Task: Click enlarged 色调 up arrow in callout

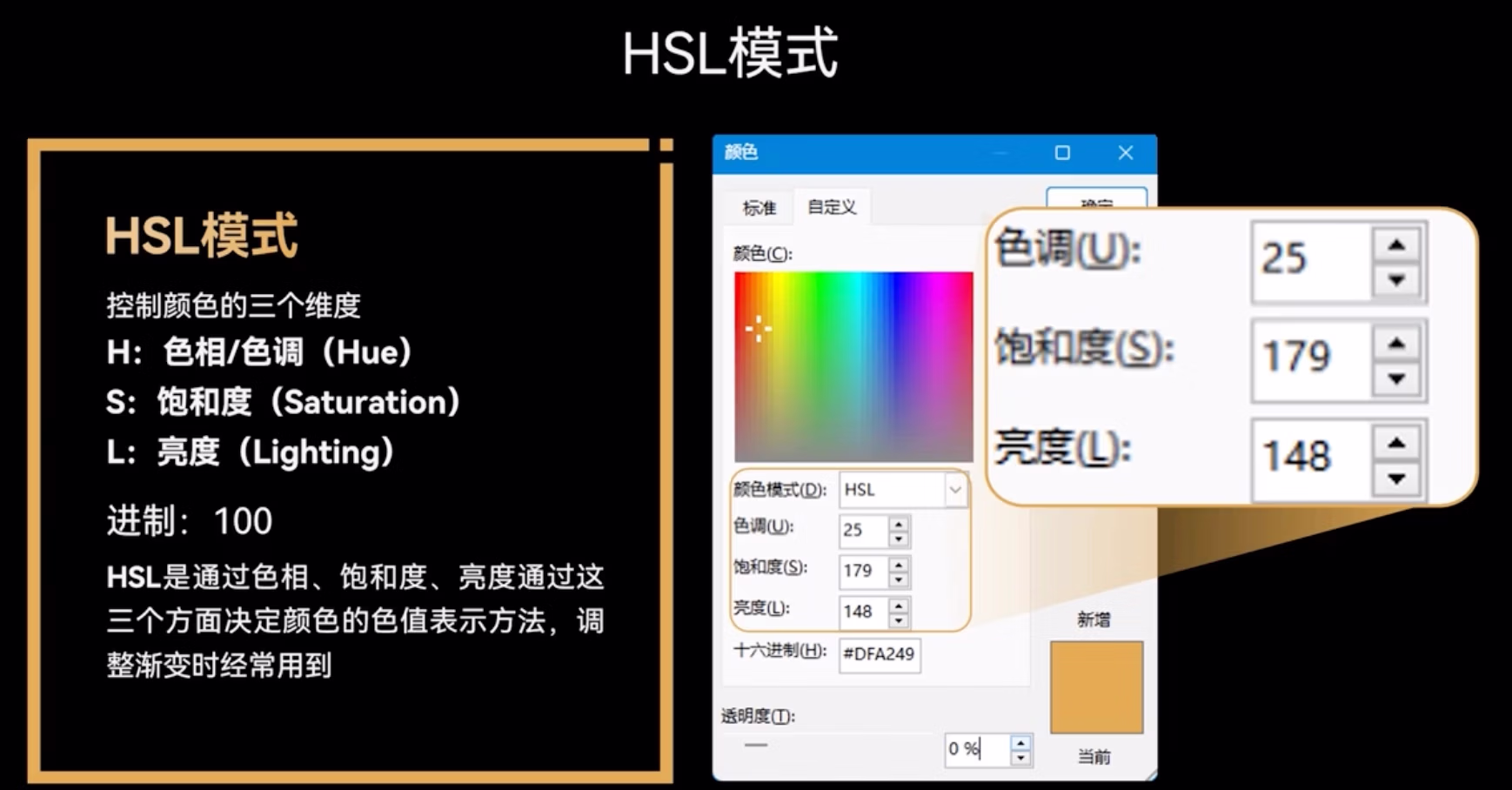Action: coord(1397,245)
